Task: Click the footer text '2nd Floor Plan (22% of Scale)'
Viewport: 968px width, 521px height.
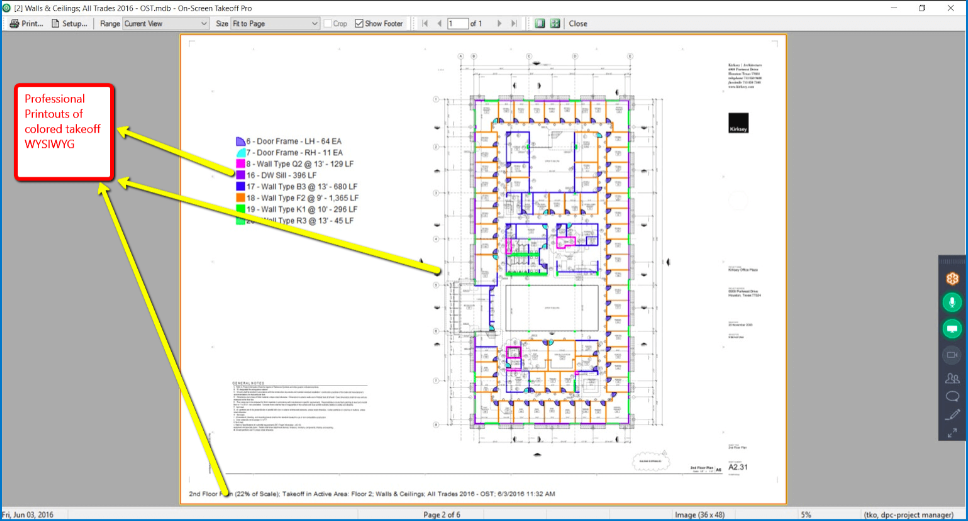Action: click(235, 494)
